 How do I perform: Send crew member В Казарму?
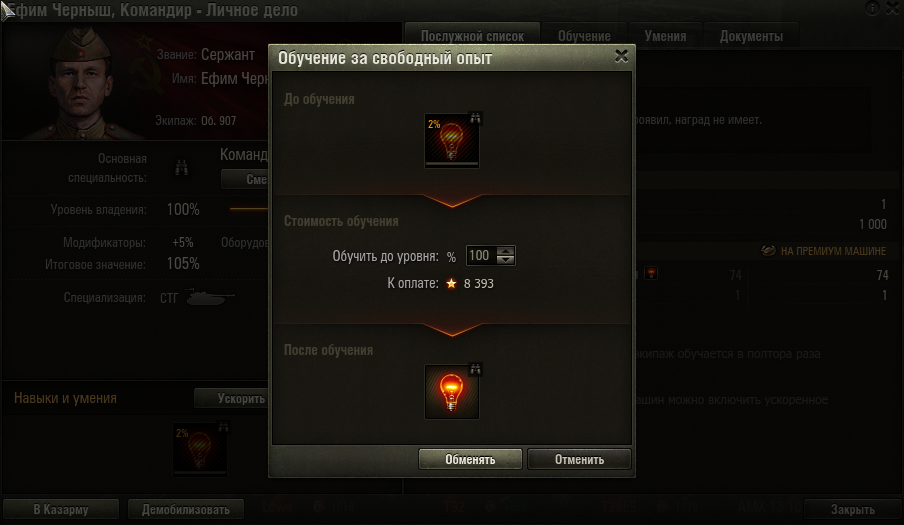point(61,509)
